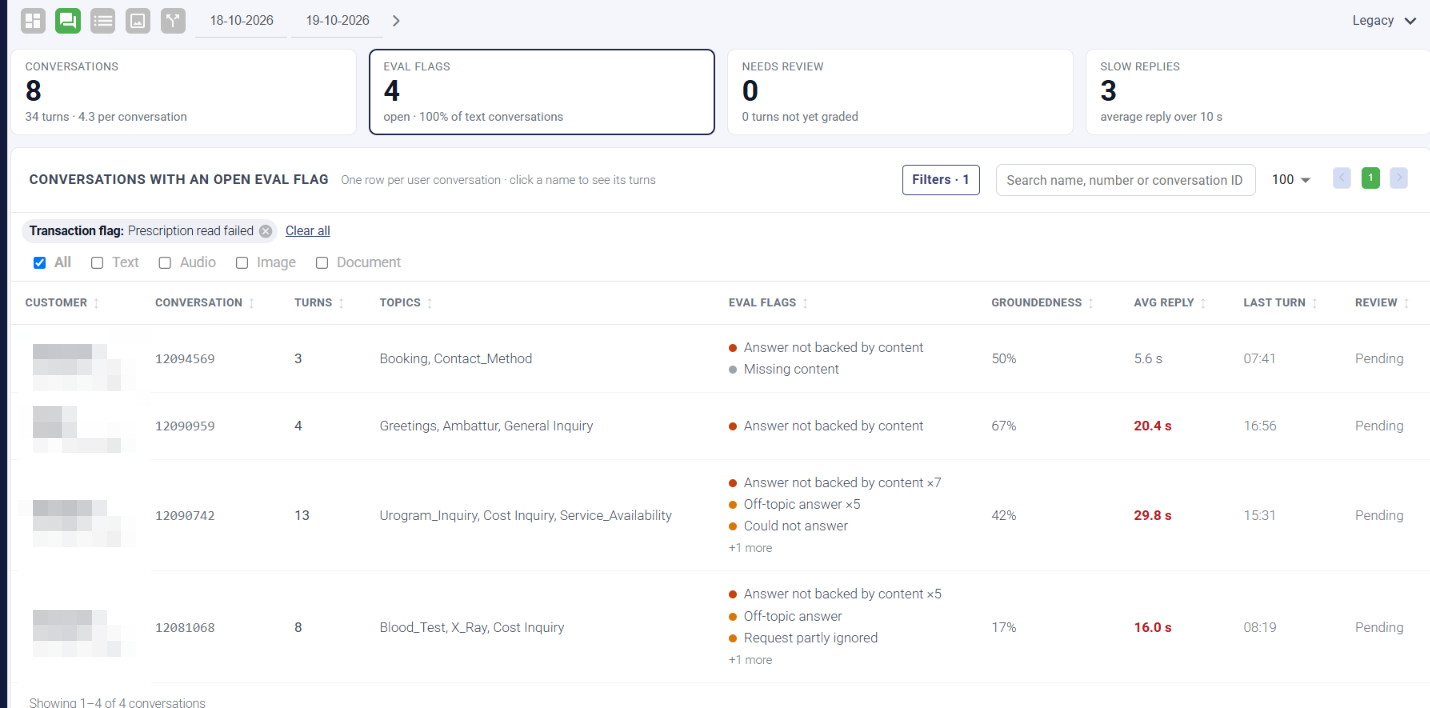Remove the Prescription read failed filter chip
This screenshot has width=1430, height=708.
[x=265, y=231]
